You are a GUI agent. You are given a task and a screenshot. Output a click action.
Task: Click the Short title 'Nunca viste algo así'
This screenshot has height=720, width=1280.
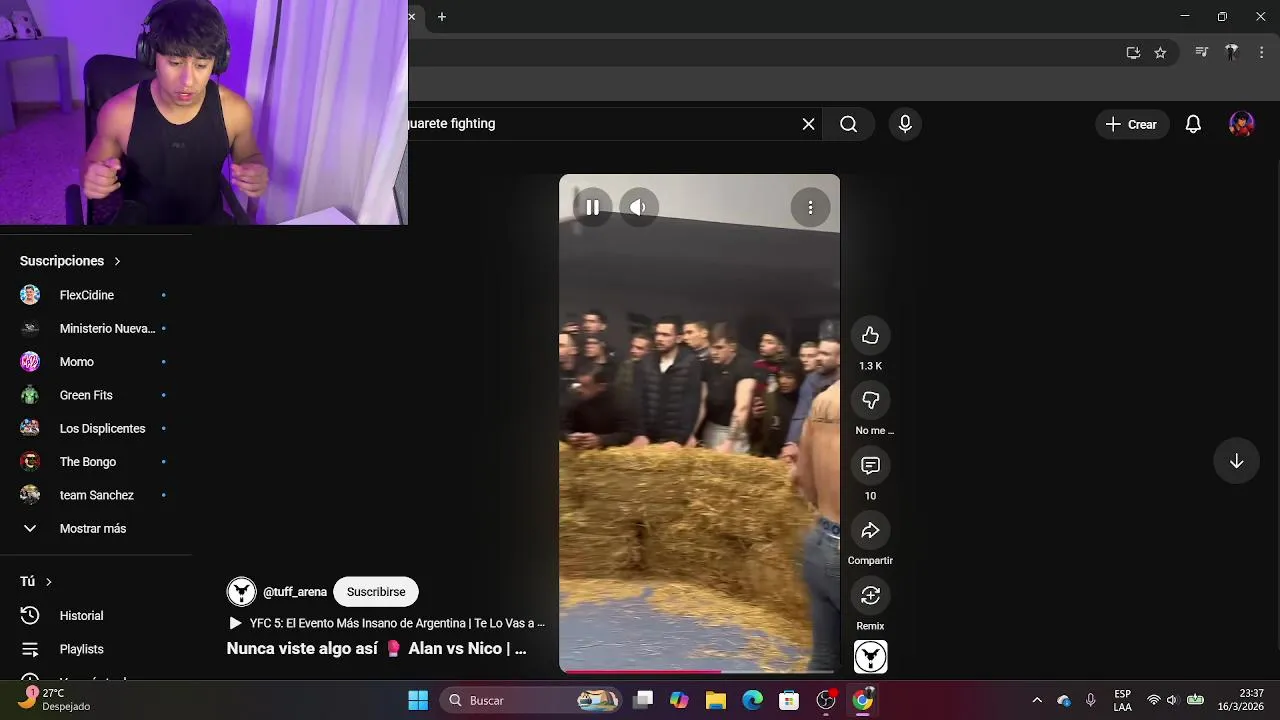click(377, 648)
